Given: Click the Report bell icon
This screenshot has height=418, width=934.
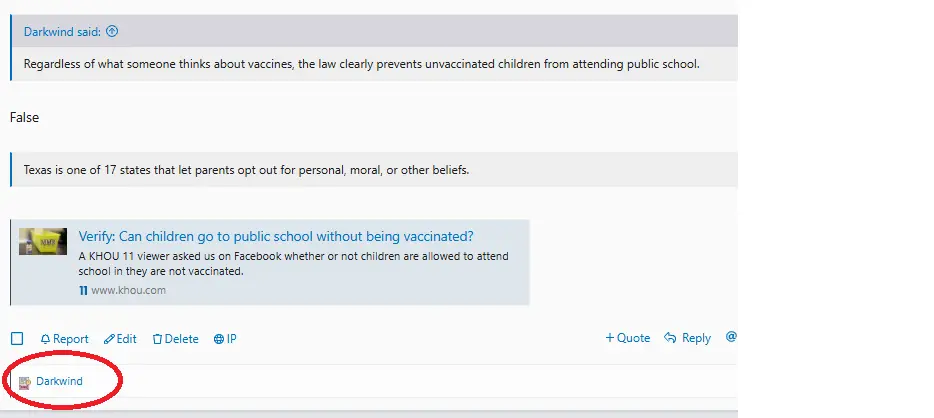Looking at the screenshot, I should coord(45,339).
